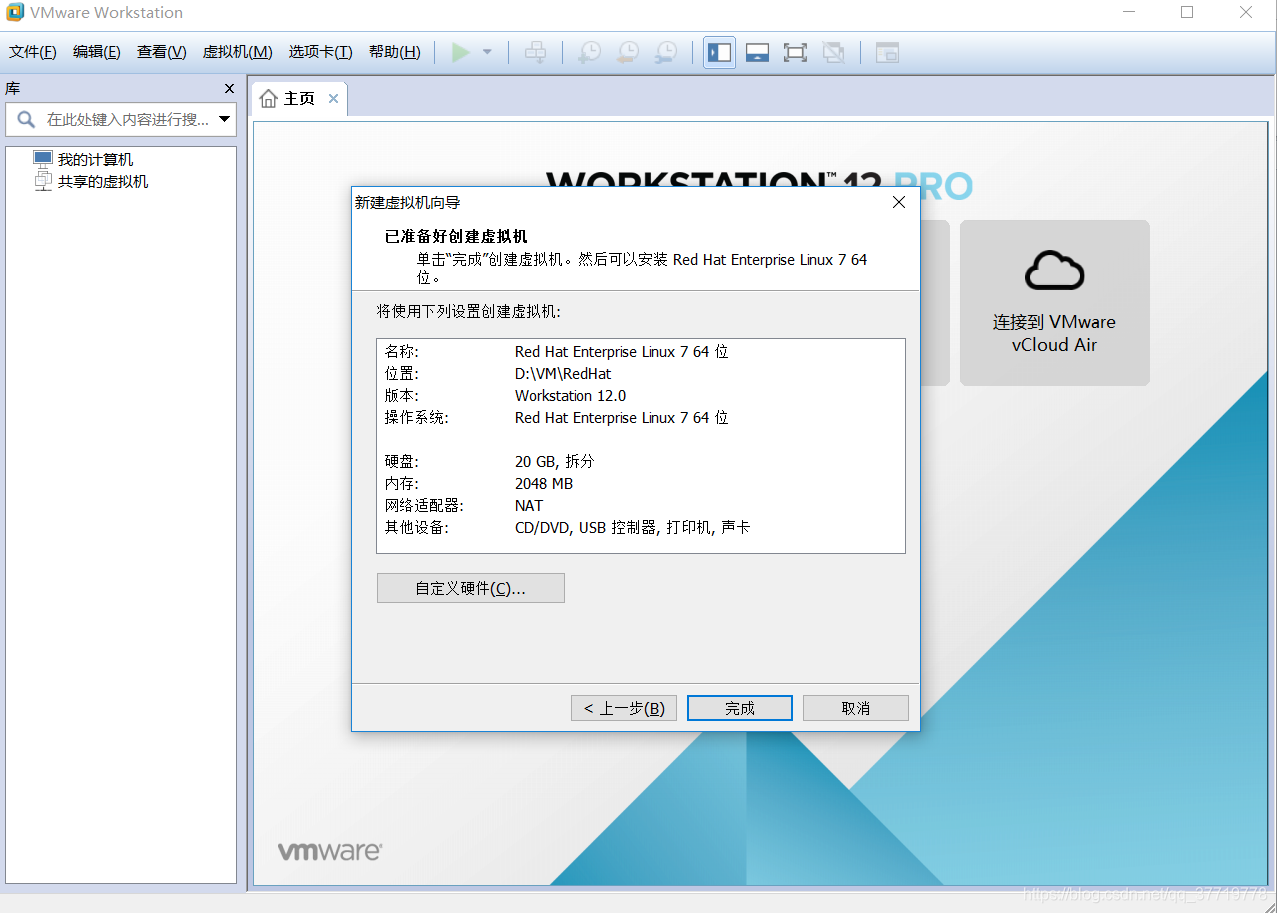This screenshot has width=1277, height=913.
Task: Toggle the thumbnail bar view icon
Action: click(757, 52)
